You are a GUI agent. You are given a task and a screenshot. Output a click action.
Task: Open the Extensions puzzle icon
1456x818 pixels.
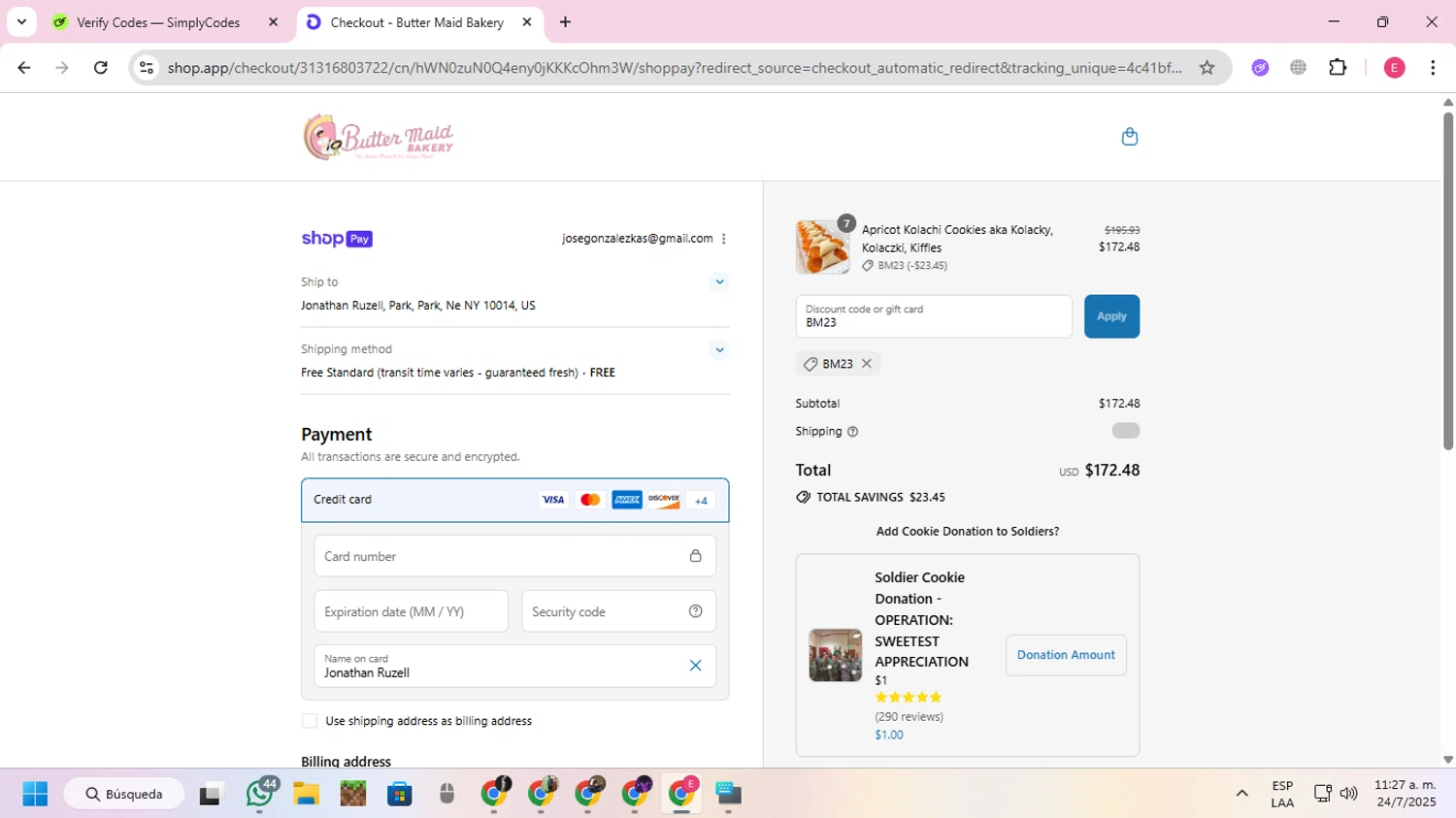(1338, 68)
